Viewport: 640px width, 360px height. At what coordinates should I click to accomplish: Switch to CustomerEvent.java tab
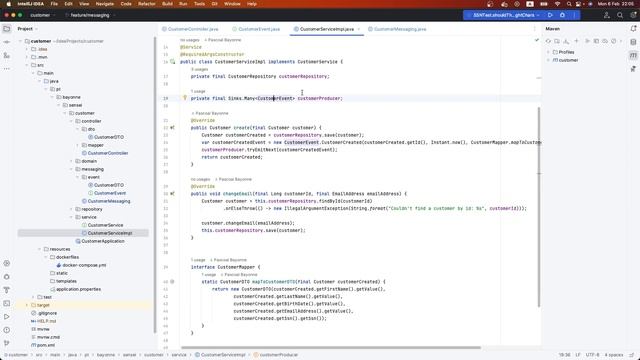[256, 29]
